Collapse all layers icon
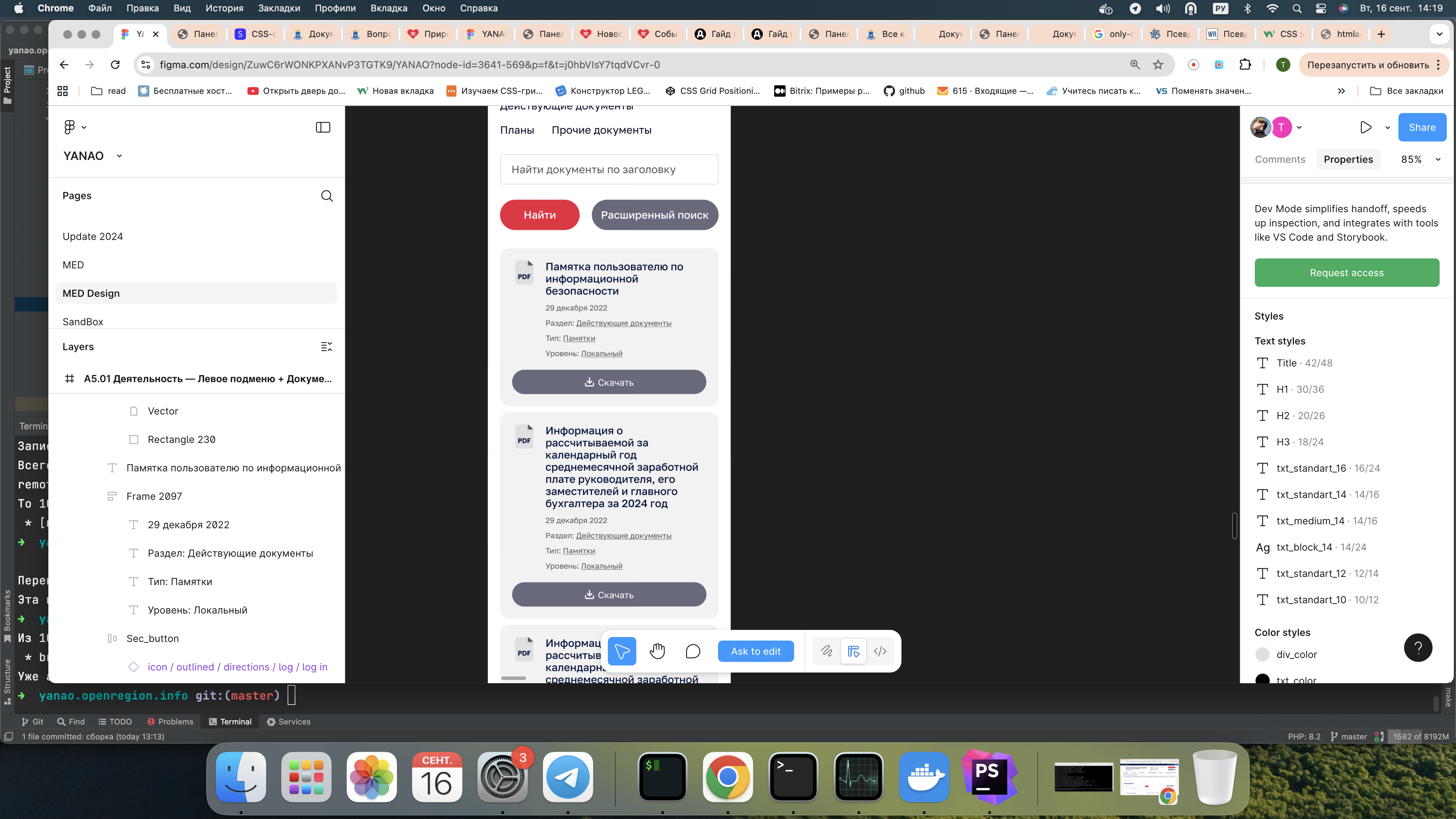1456x819 pixels. [x=326, y=347]
